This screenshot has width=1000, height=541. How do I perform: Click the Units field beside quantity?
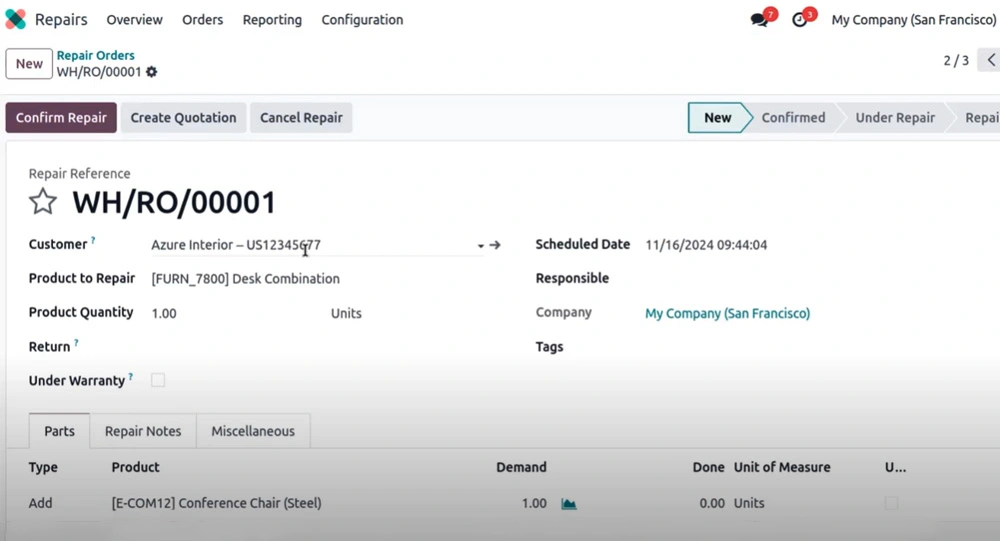[x=346, y=313]
